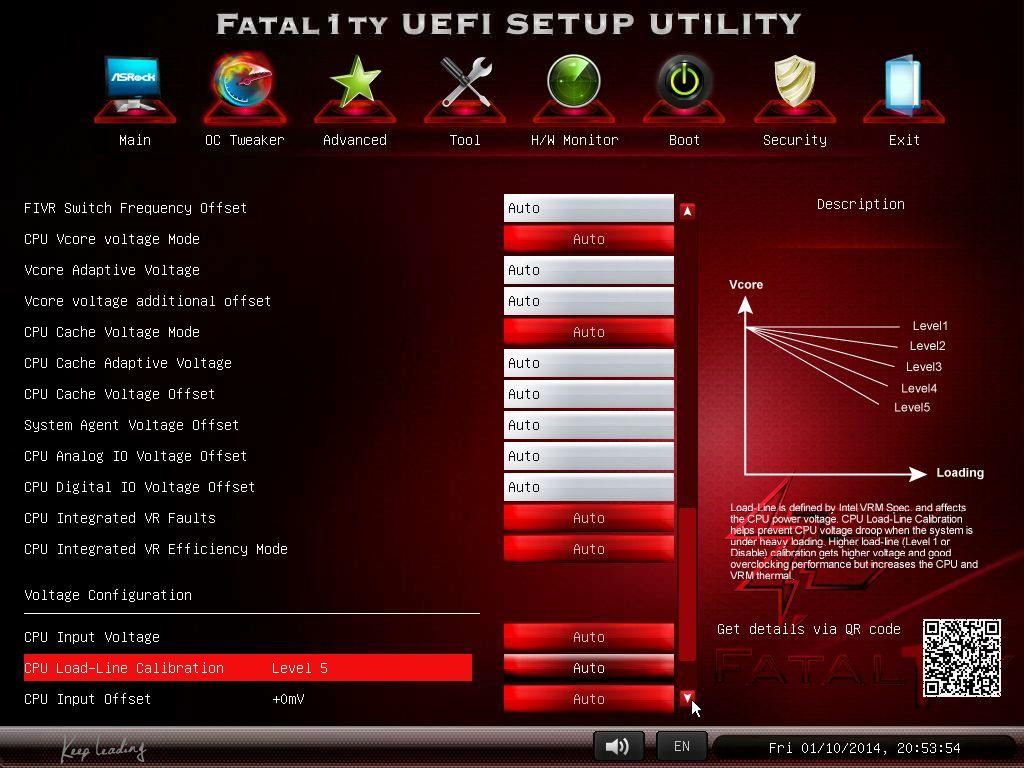The height and width of the screenshot is (768, 1024).
Task: Open the CPU Input Voltage Auto dropdown
Action: point(588,637)
